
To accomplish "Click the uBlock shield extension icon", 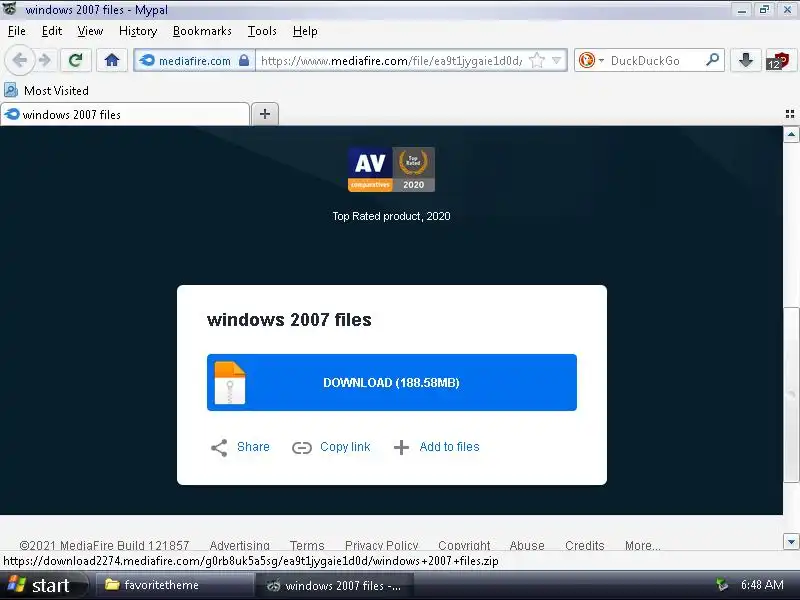I will pos(778,60).
